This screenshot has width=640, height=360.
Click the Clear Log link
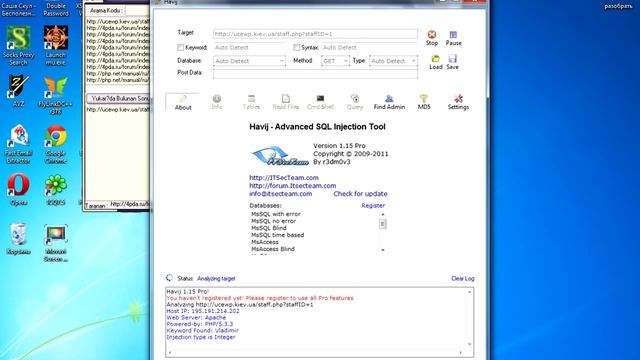pos(462,278)
